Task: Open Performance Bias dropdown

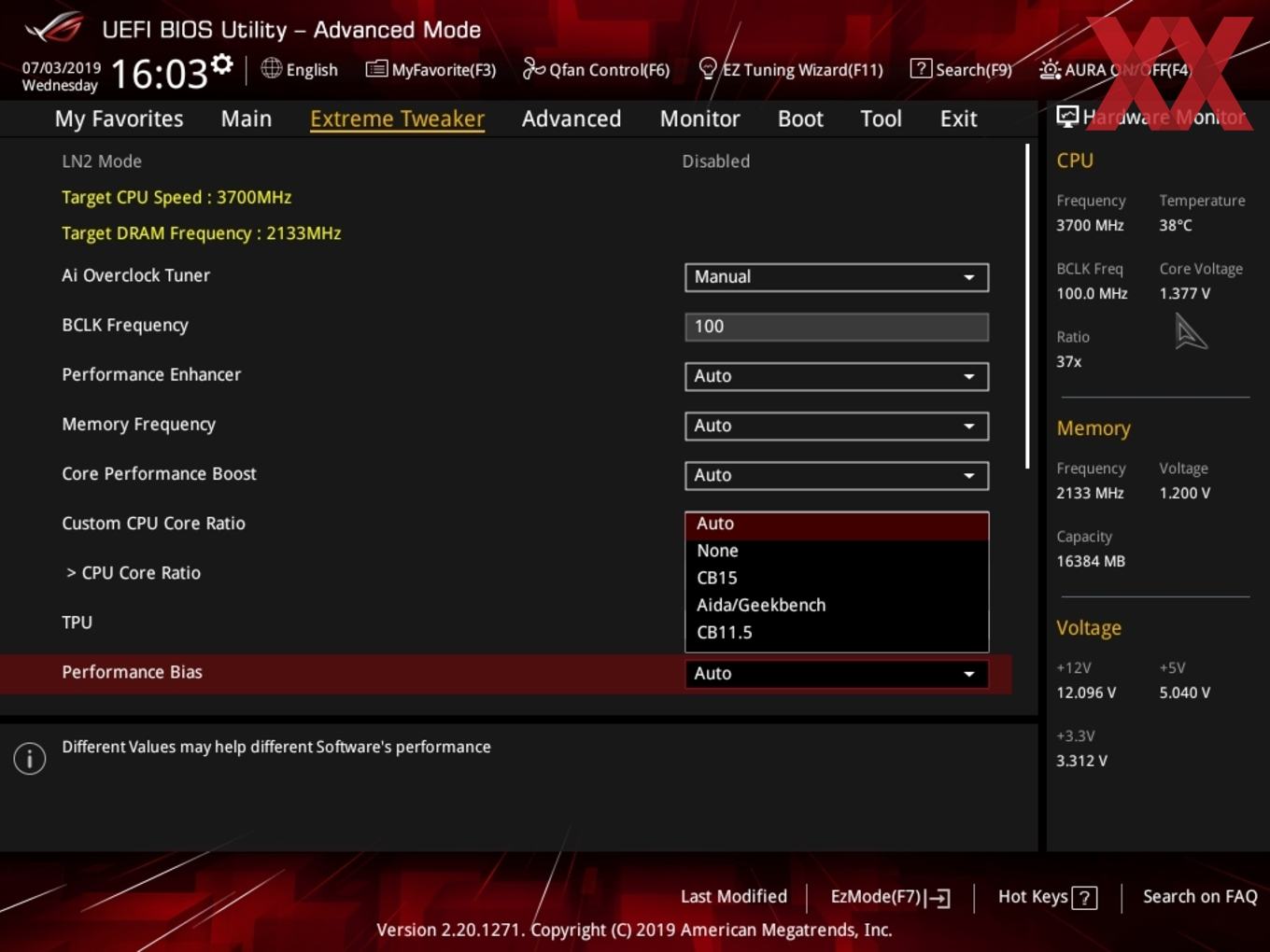Action: click(837, 674)
